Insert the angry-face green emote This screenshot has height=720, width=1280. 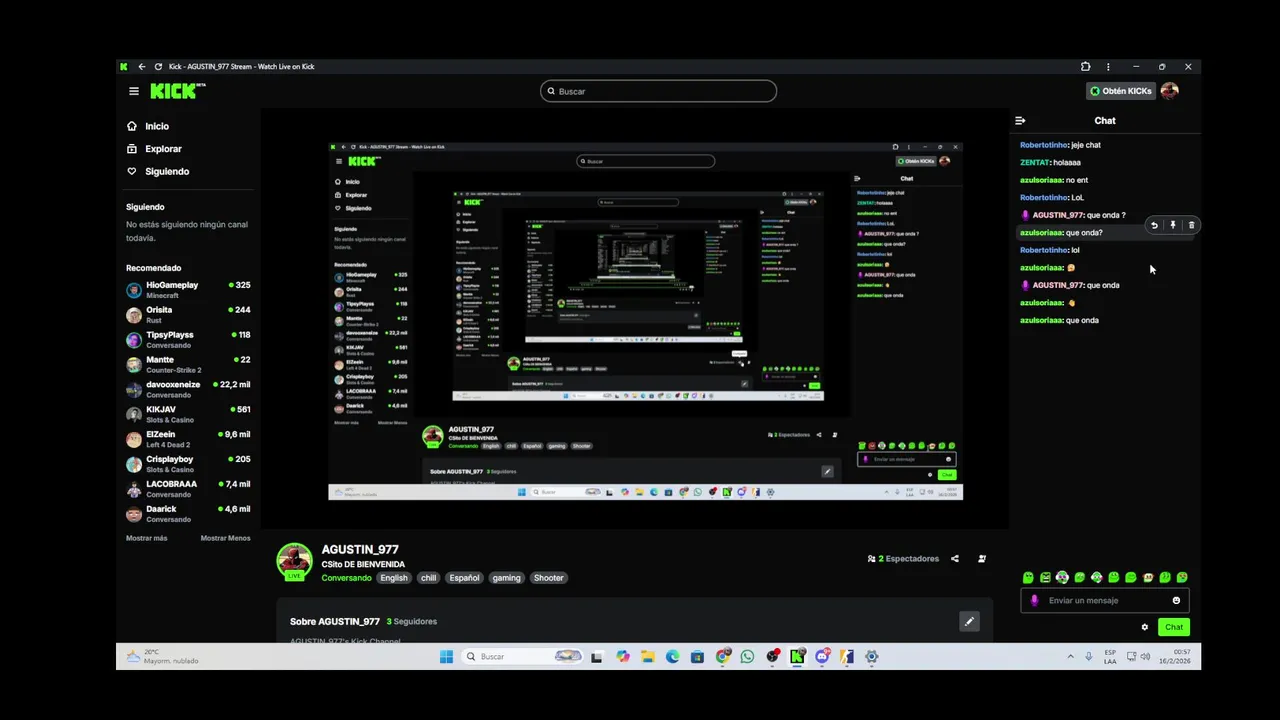click(x=1045, y=577)
